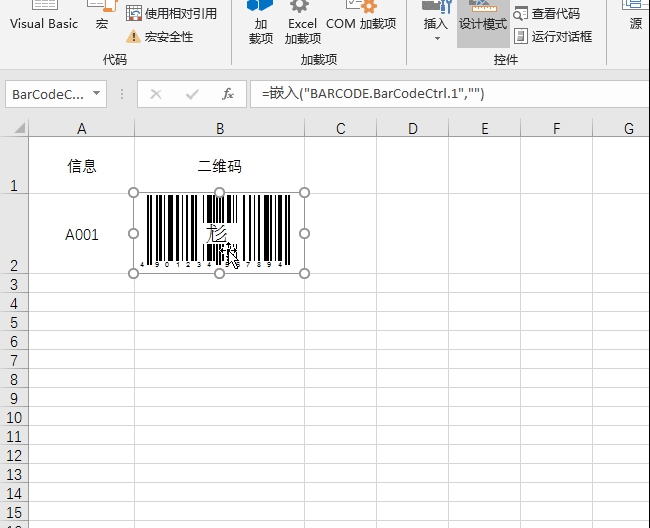Toggle 使用相对引用 relative references
This screenshot has height=528, width=650.
coord(171,13)
